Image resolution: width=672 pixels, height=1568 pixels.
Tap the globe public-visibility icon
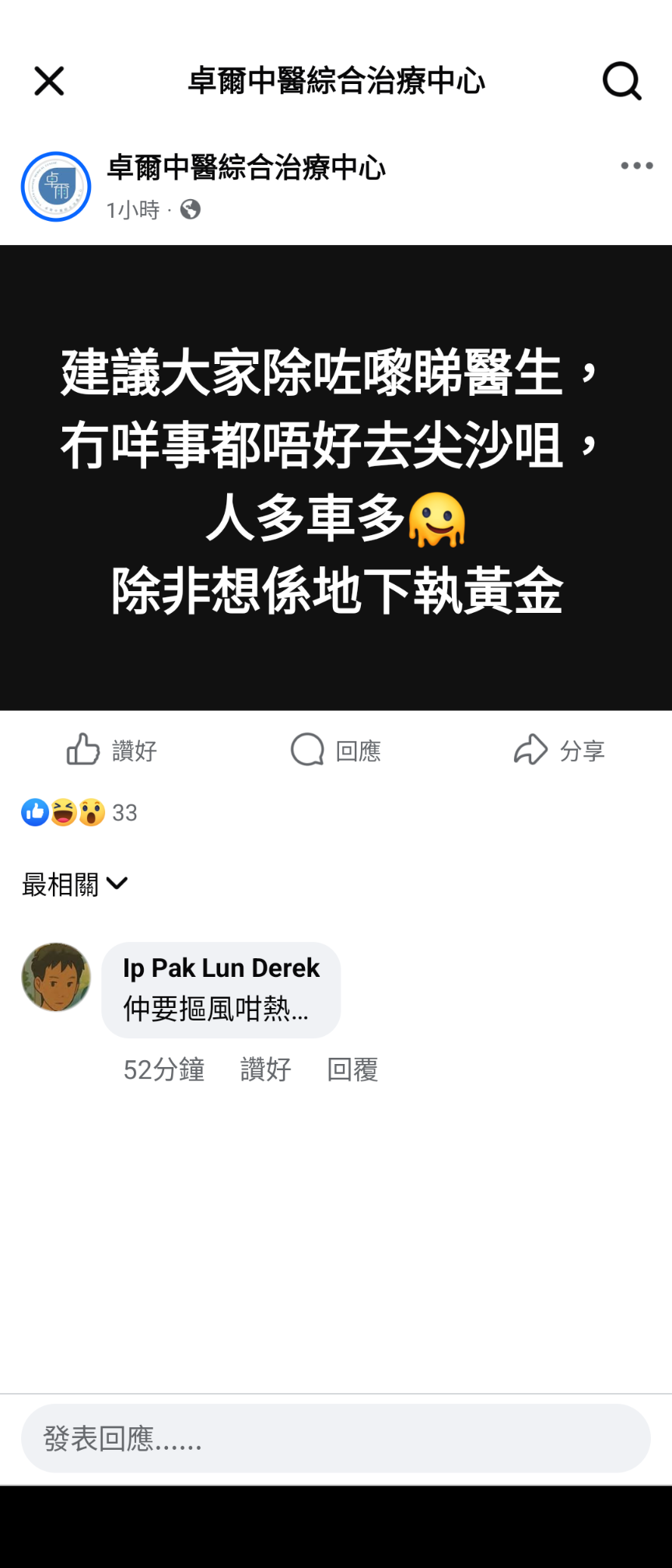click(191, 210)
